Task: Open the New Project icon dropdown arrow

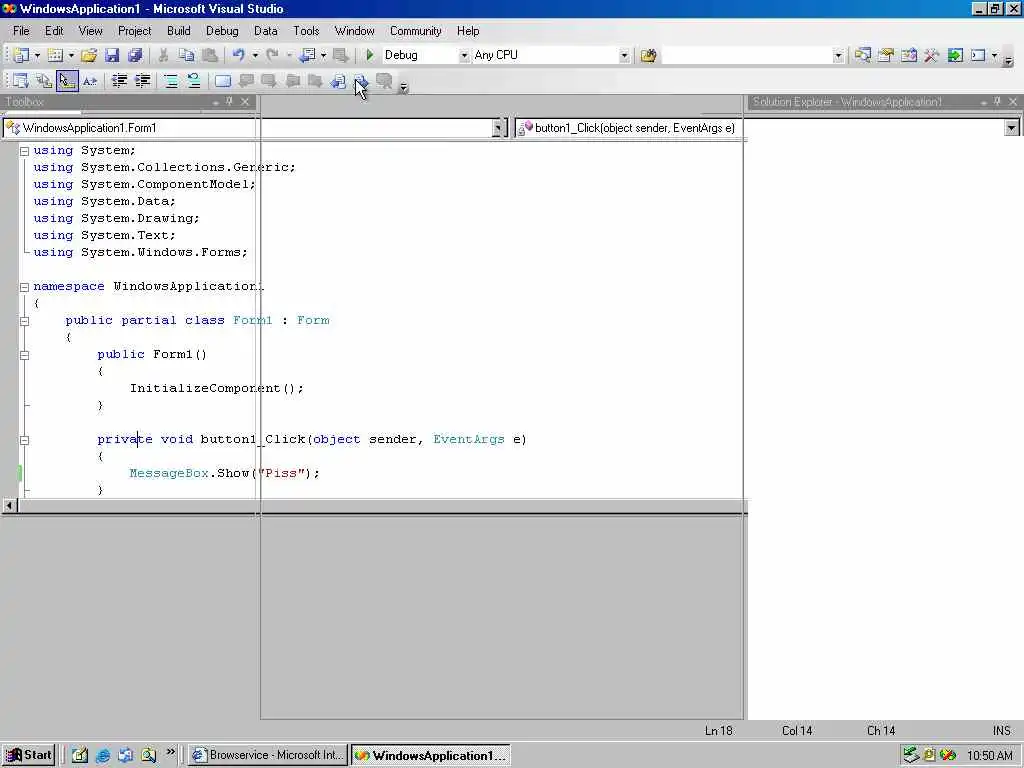Action: (37, 56)
